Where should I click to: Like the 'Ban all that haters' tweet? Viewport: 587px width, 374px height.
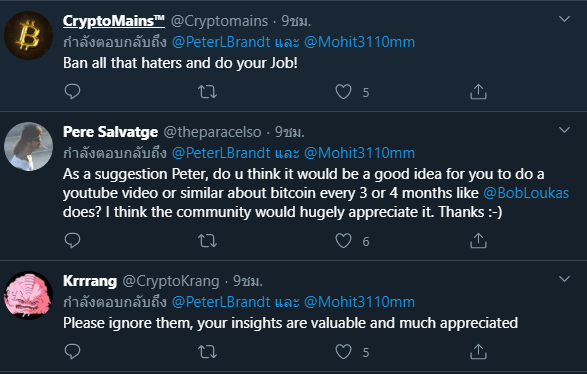(343, 92)
